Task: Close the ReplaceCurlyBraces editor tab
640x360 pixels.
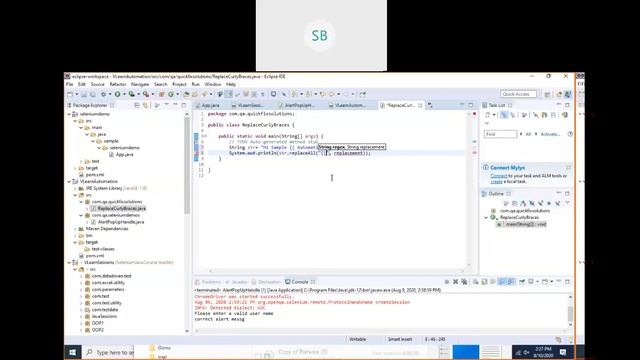Action: coord(420,105)
